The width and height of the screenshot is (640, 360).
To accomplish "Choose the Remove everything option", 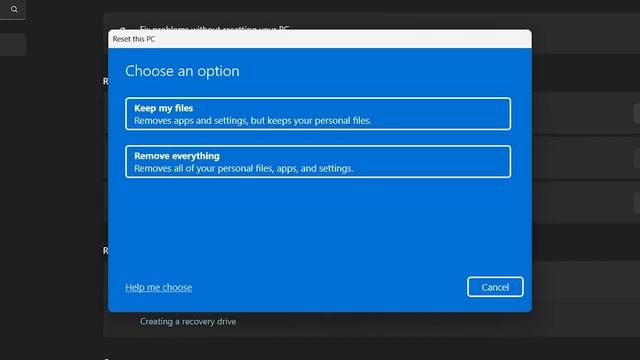I will point(318,162).
